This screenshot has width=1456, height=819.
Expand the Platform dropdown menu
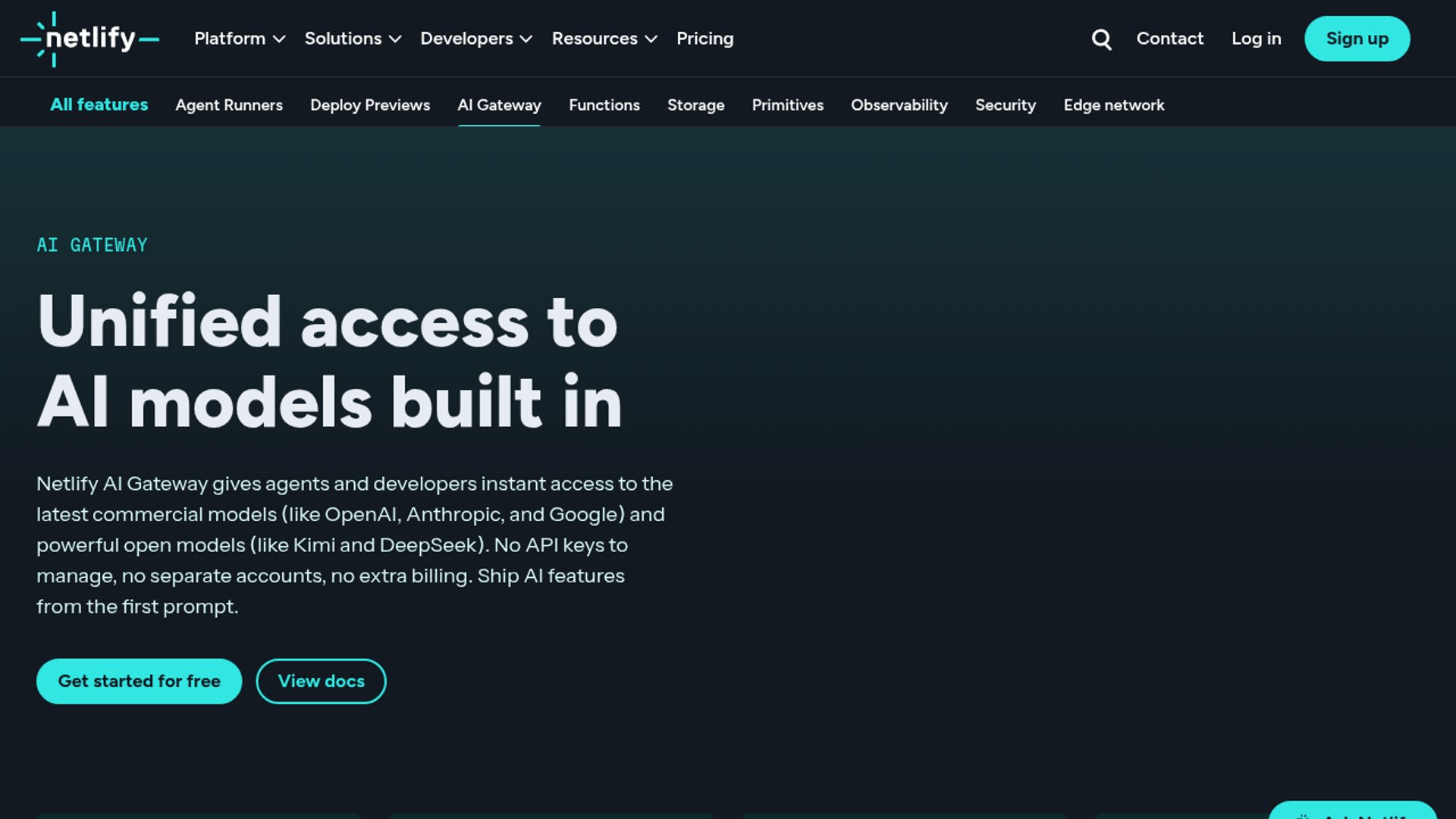[240, 39]
